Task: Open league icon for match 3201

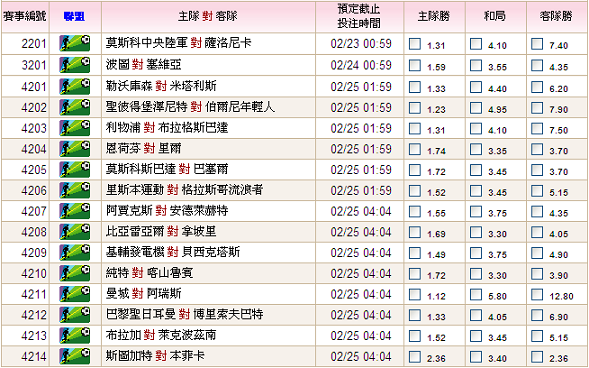Action: (75, 65)
